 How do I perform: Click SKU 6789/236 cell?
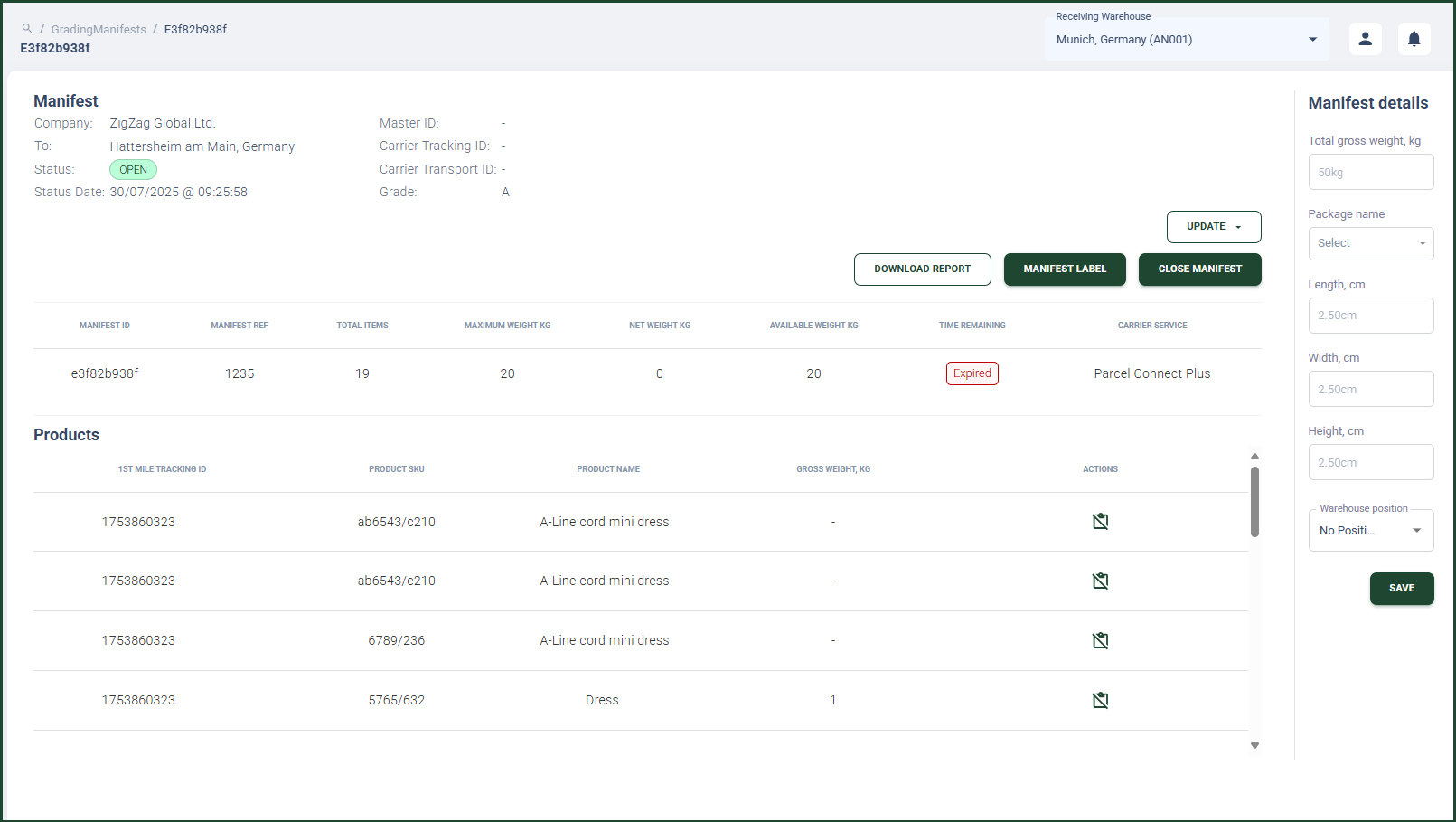click(396, 640)
